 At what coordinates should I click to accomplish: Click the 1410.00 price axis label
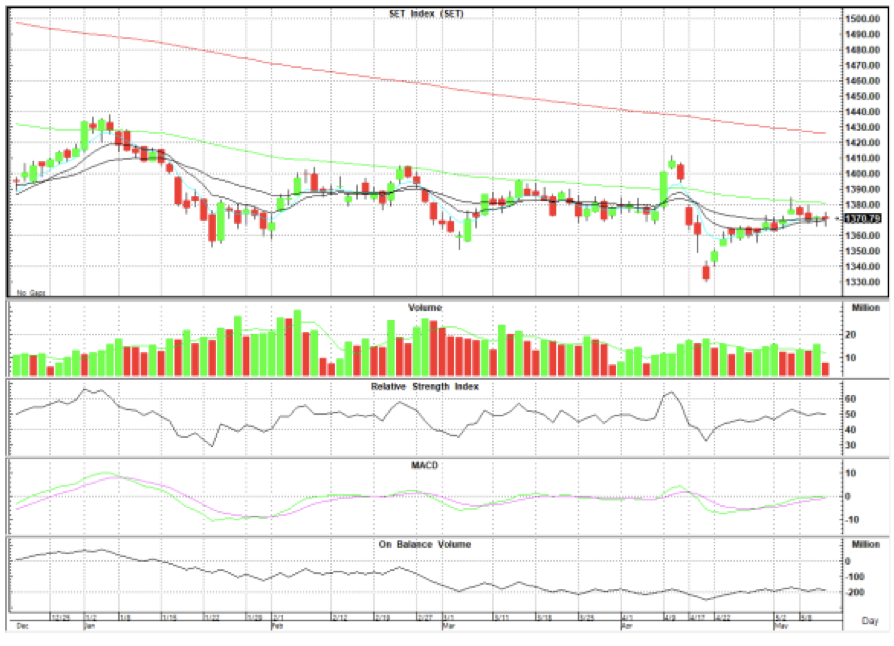[x=863, y=159]
